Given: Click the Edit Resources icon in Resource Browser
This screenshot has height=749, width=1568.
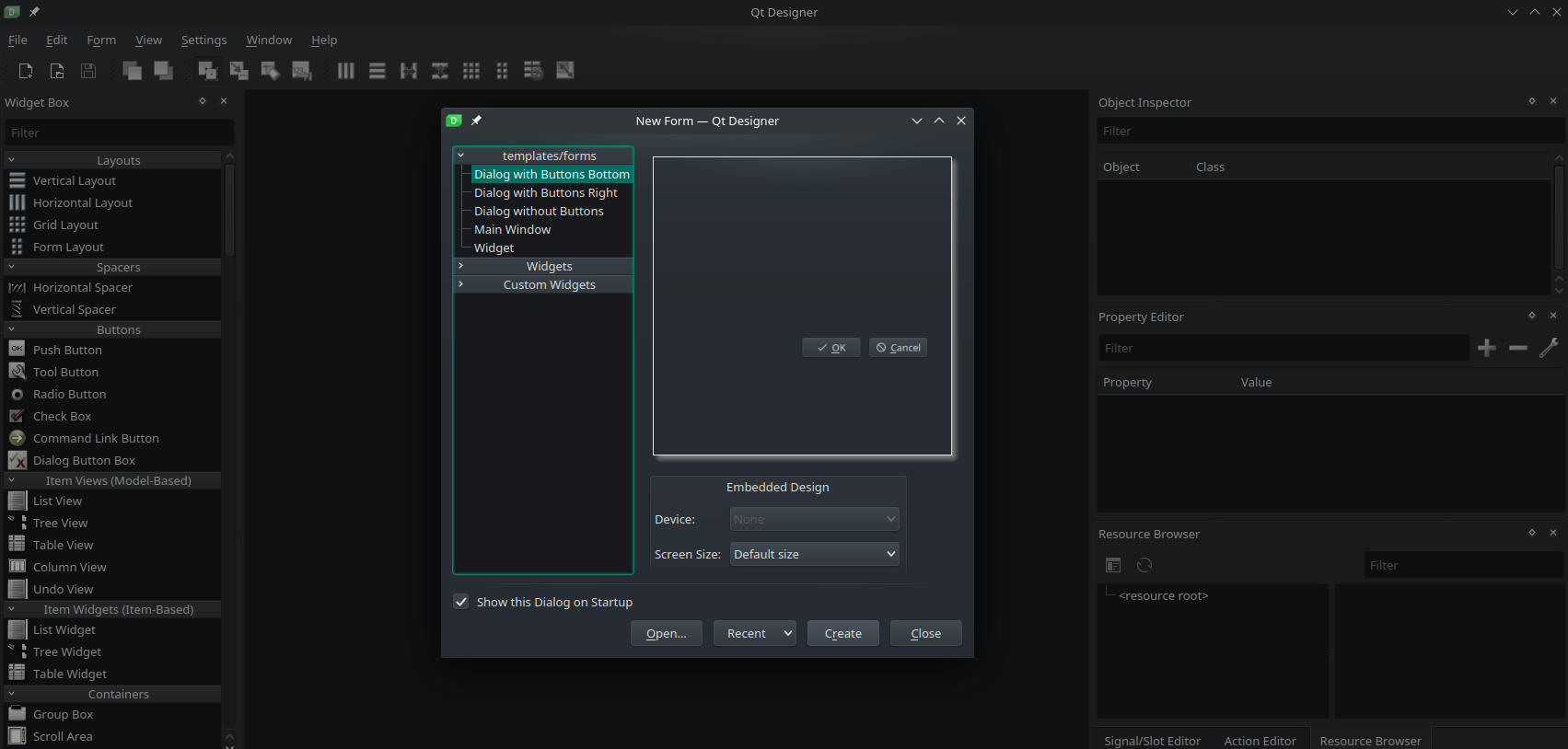Looking at the screenshot, I should 1113,565.
